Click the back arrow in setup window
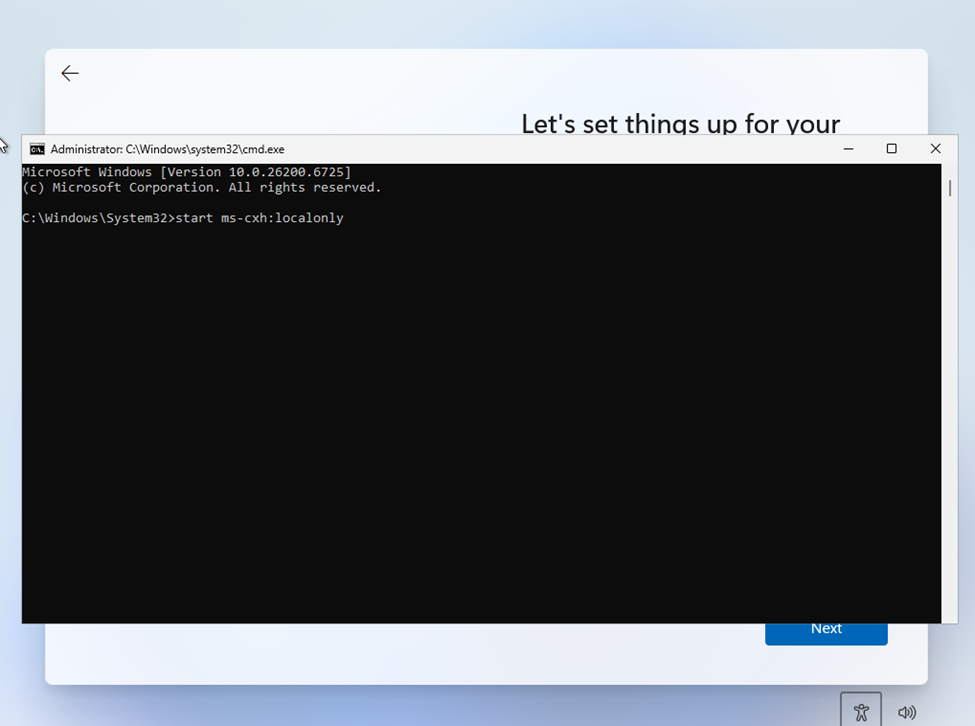The height and width of the screenshot is (726, 975). [70, 73]
